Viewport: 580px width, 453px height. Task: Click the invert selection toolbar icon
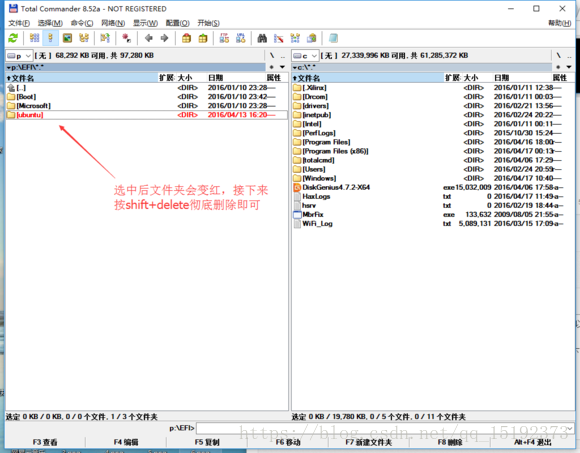105,38
